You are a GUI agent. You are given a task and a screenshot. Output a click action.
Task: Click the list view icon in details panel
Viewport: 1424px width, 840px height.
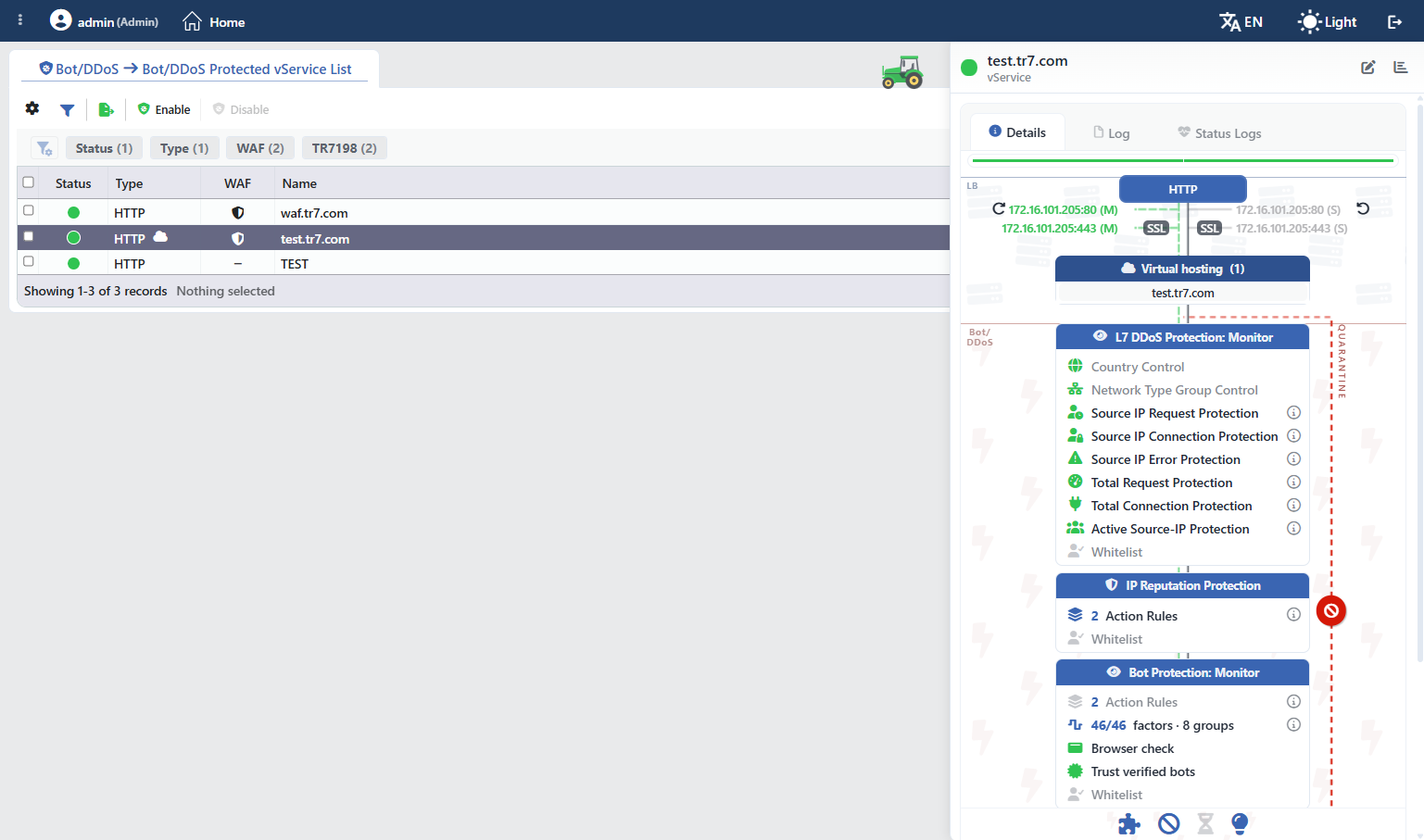(1400, 67)
